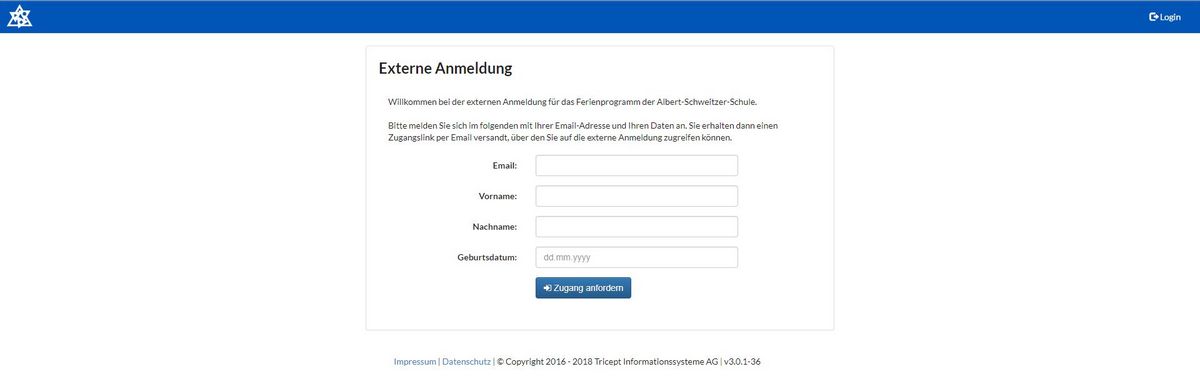Click into the Nachname text box

pyautogui.click(x=637, y=227)
